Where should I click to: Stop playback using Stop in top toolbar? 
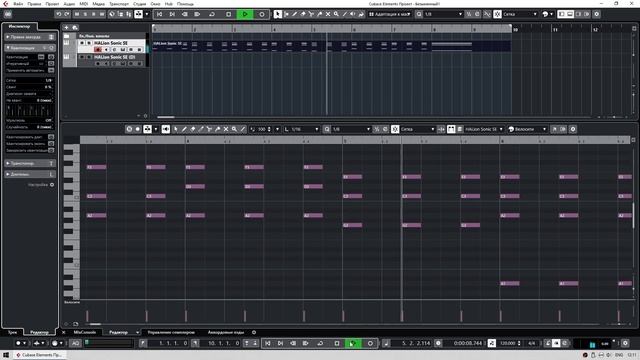(x=229, y=14)
